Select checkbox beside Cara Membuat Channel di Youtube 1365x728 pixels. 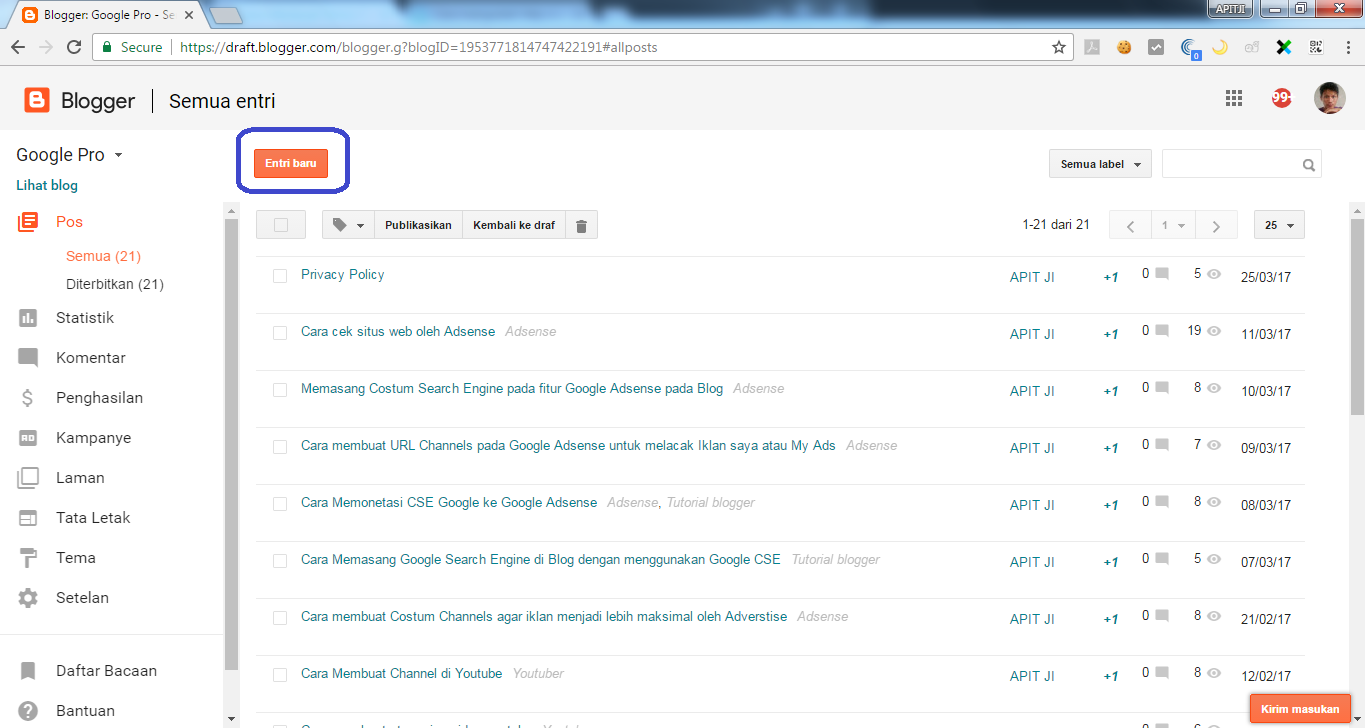coord(280,675)
